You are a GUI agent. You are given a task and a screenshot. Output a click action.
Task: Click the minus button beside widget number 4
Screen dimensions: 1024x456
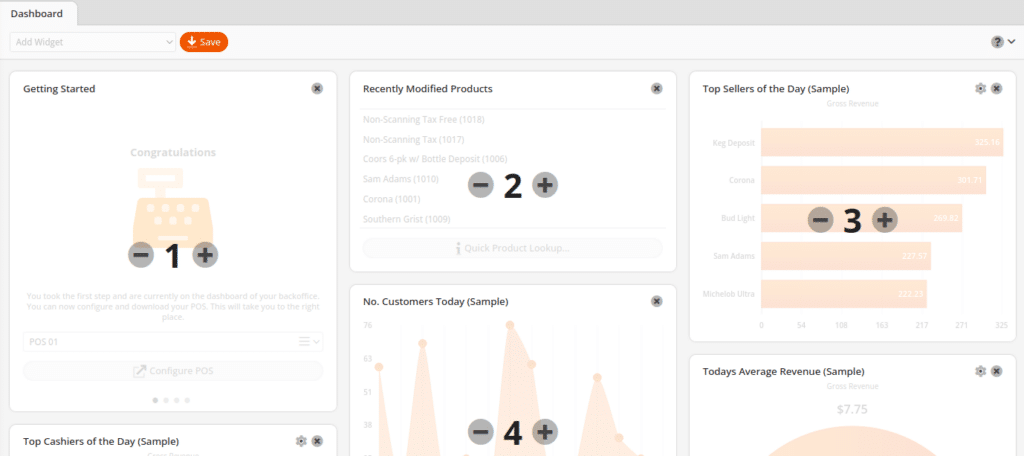point(481,431)
